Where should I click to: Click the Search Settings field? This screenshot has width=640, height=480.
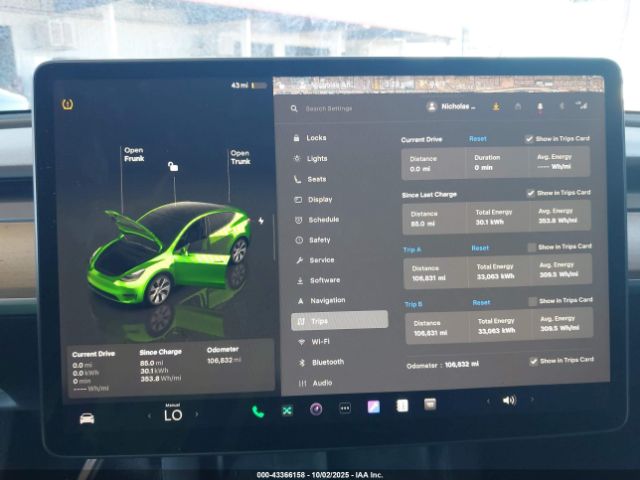click(x=329, y=109)
